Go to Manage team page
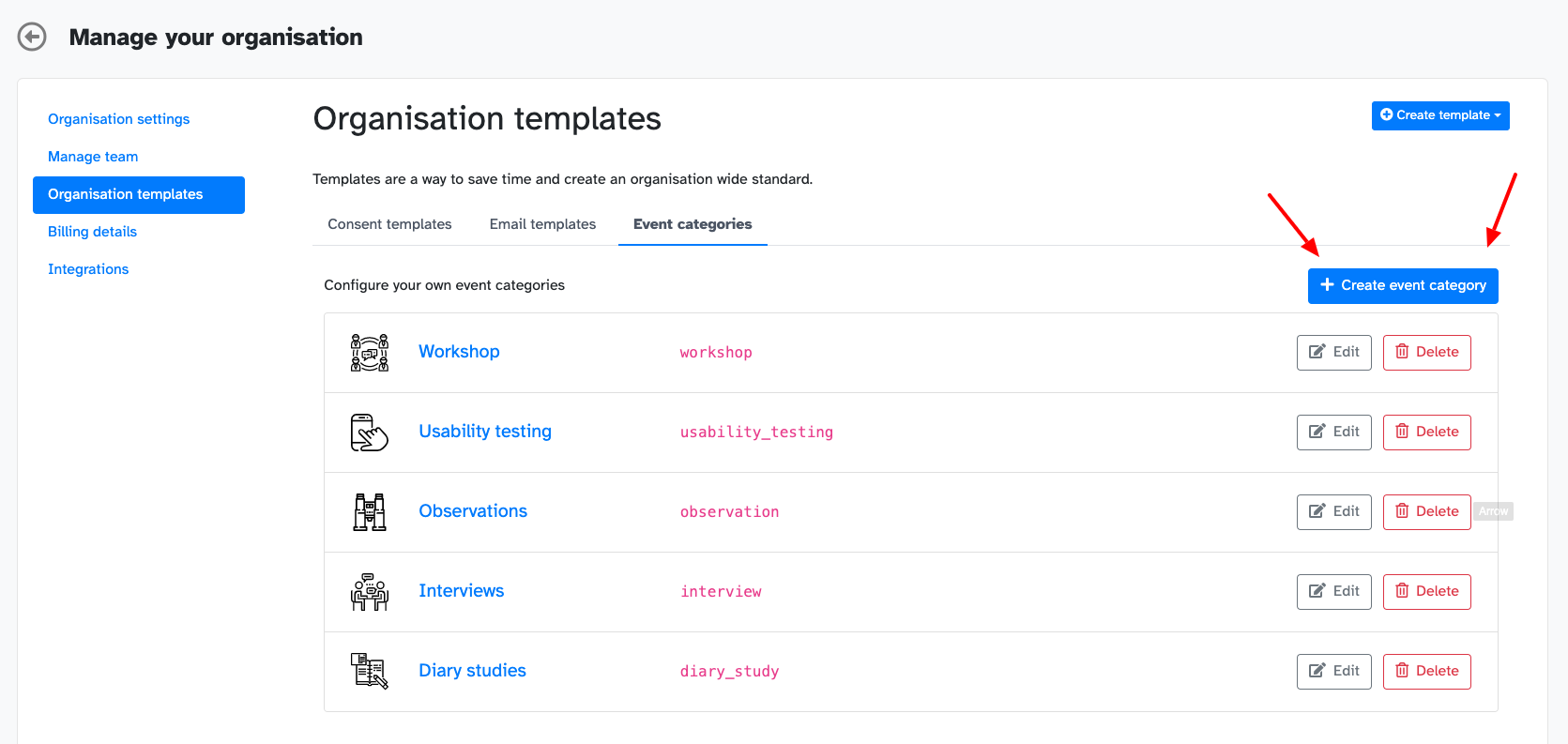The image size is (1568, 744). click(93, 157)
